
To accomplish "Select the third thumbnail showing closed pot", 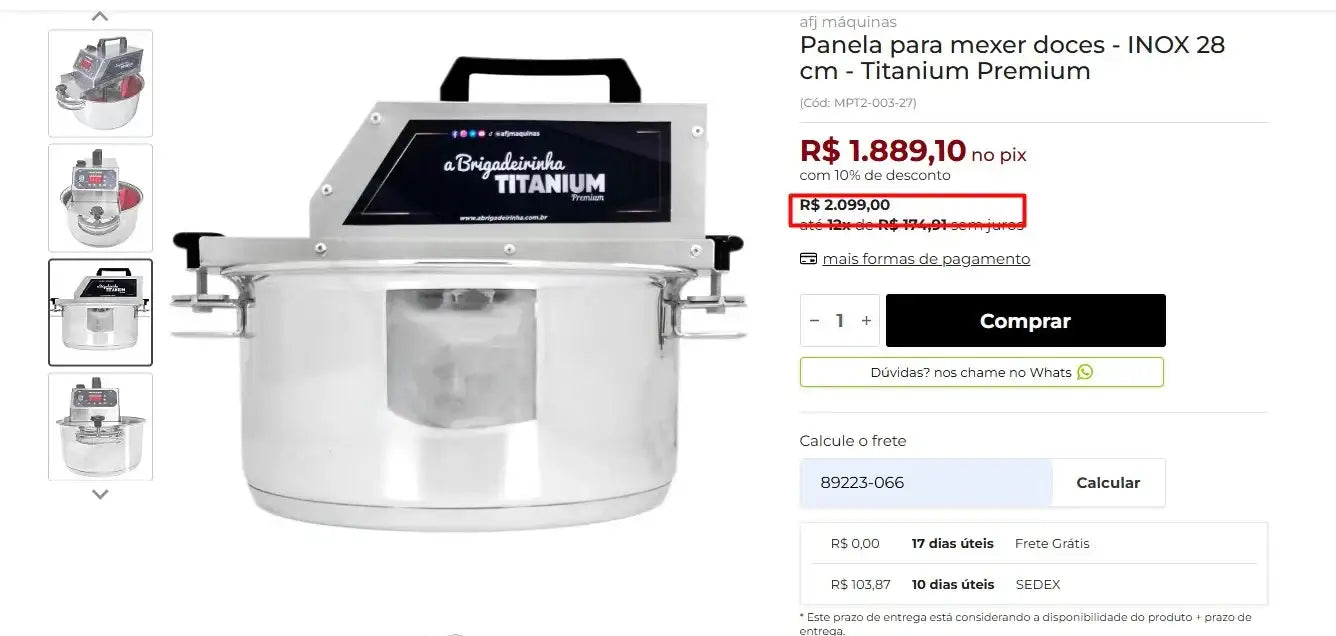I will pyautogui.click(x=101, y=312).
